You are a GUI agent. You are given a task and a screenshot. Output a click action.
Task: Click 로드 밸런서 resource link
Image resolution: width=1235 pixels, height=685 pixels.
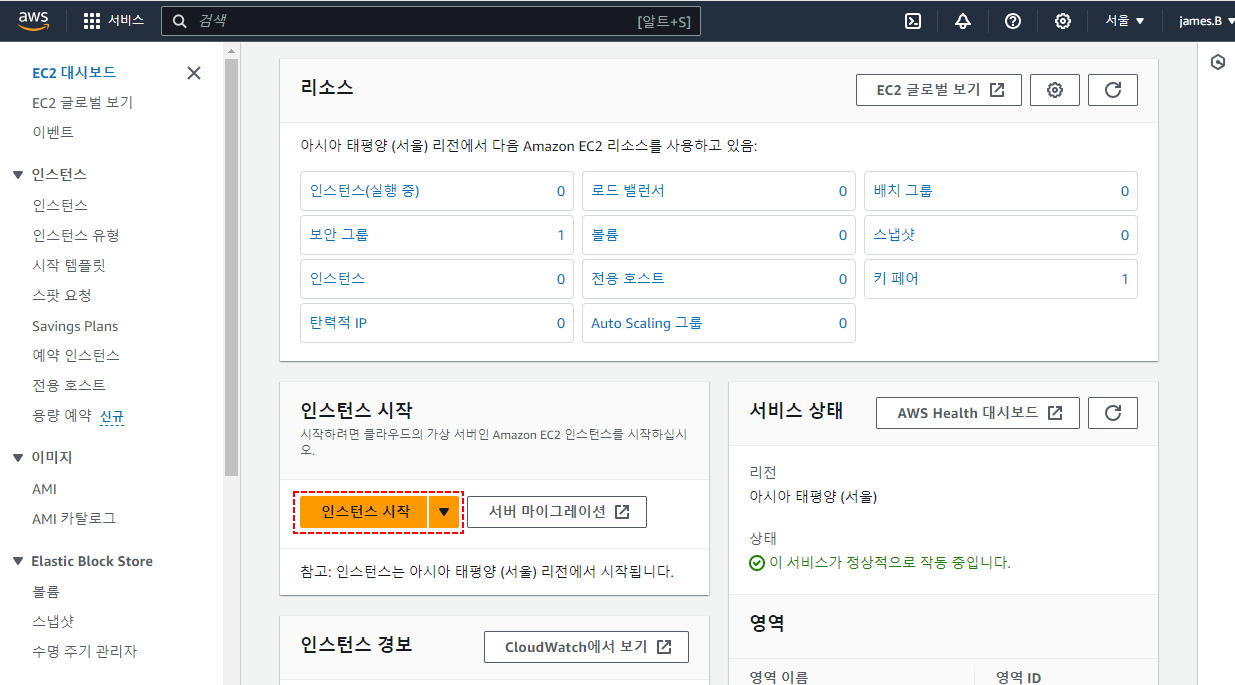click(x=628, y=191)
